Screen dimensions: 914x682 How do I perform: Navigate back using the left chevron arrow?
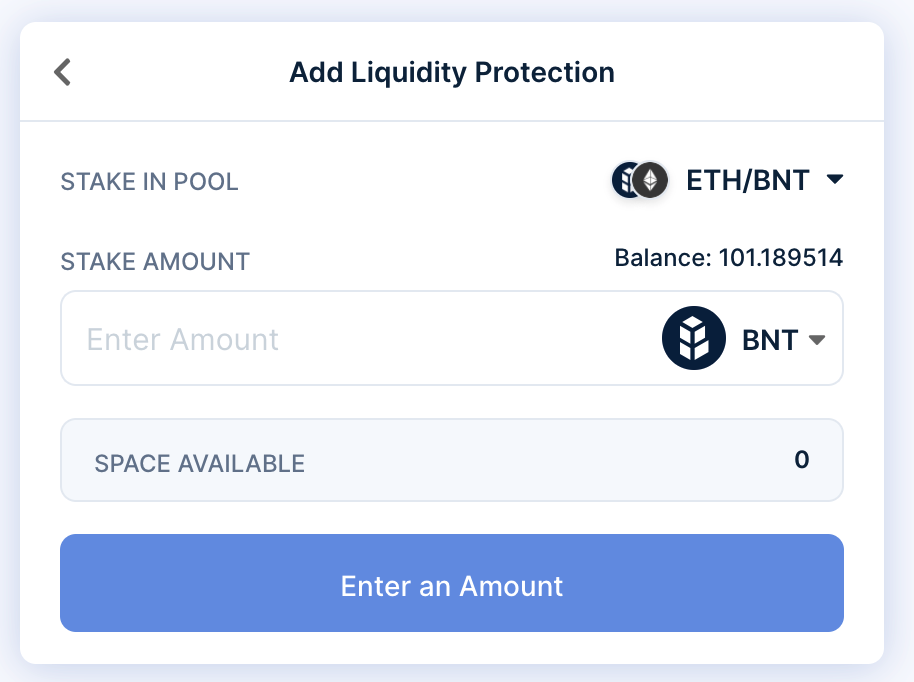62,72
